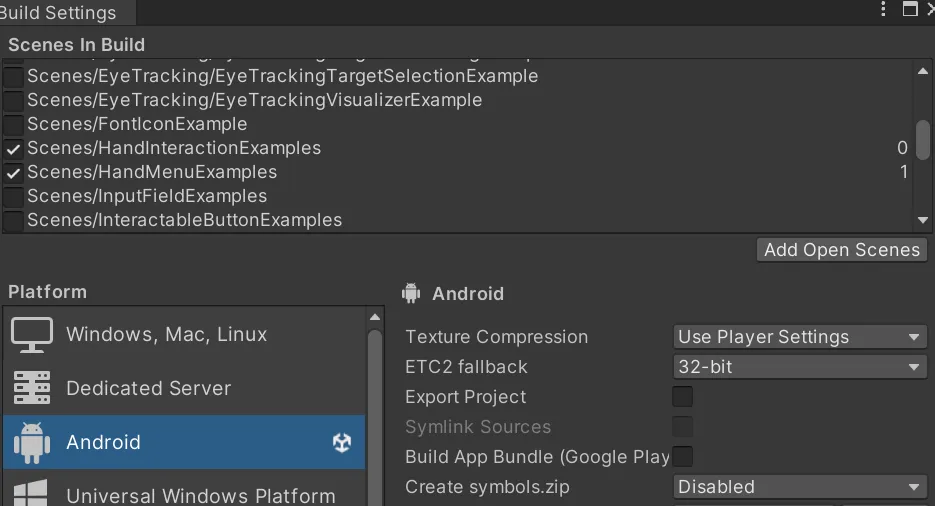
Task: Open the Texture Compression dropdown
Action: (x=799, y=337)
